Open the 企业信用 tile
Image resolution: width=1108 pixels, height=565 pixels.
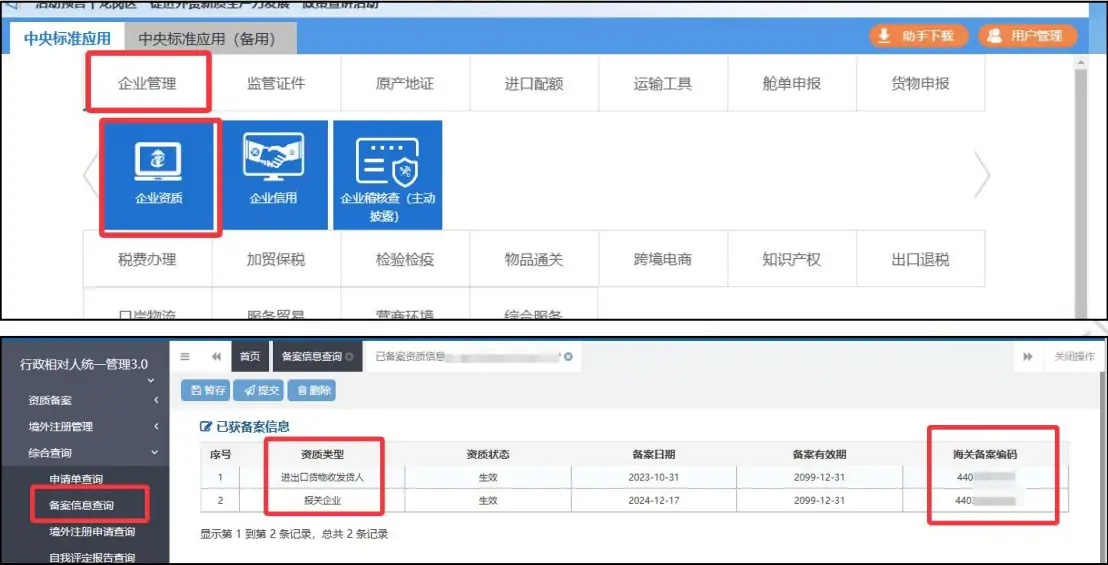coord(273,175)
